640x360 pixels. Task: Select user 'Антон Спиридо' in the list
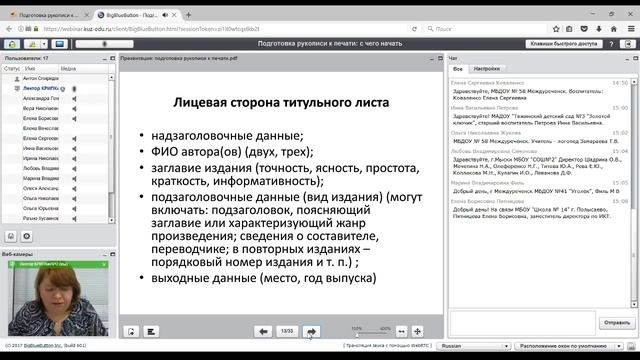tap(40, 78)
